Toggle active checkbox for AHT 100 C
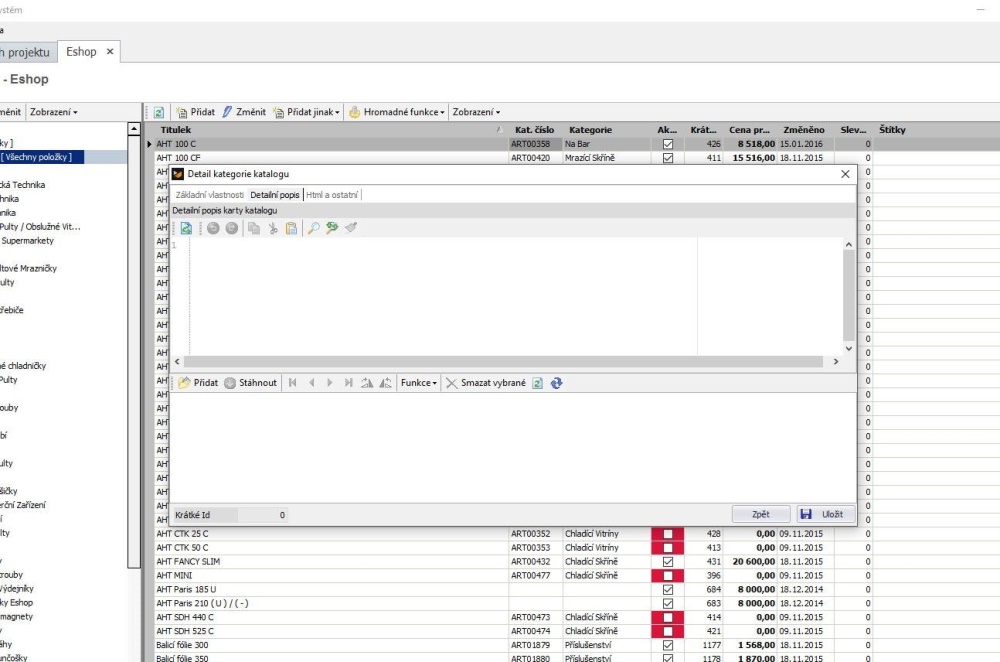The height and width of the screenshot is (662, 1000). (x=668, y=144)
